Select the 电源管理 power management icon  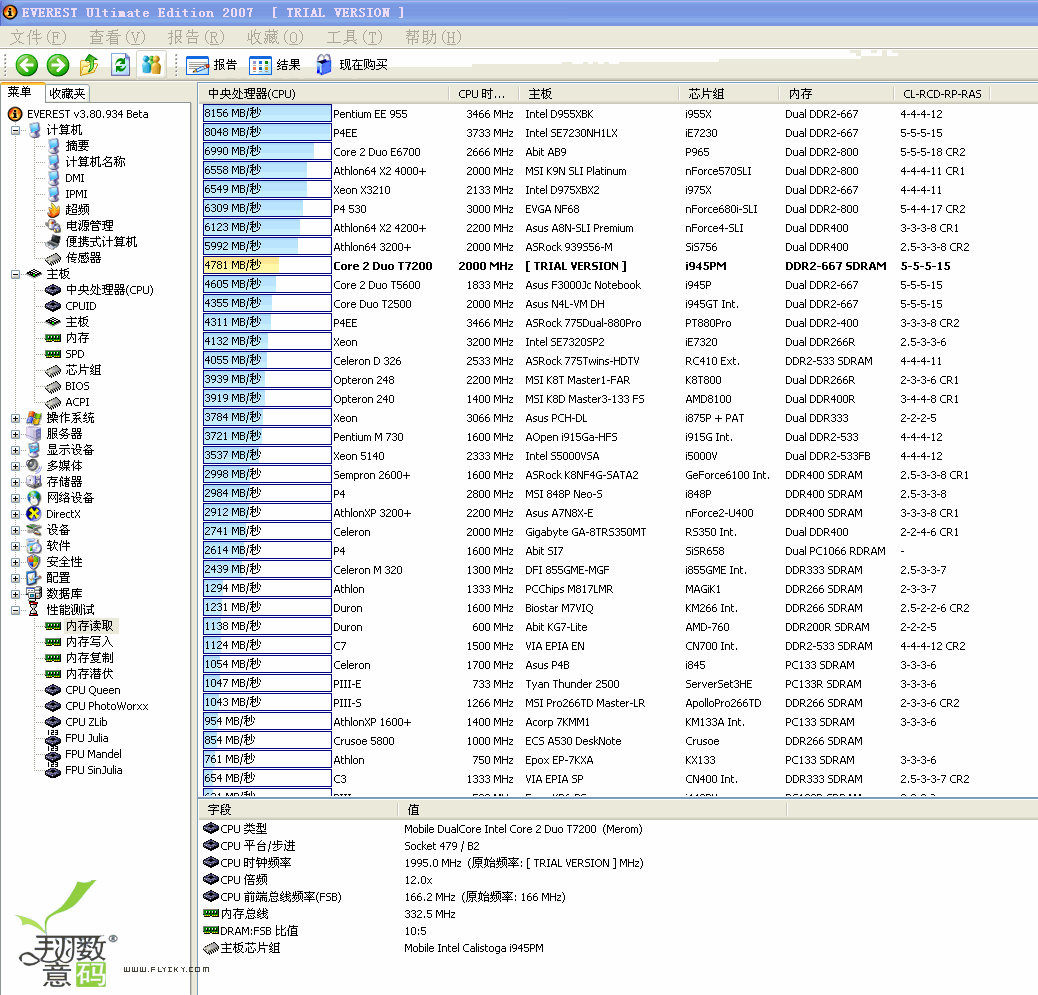click(x=53, y=226)
